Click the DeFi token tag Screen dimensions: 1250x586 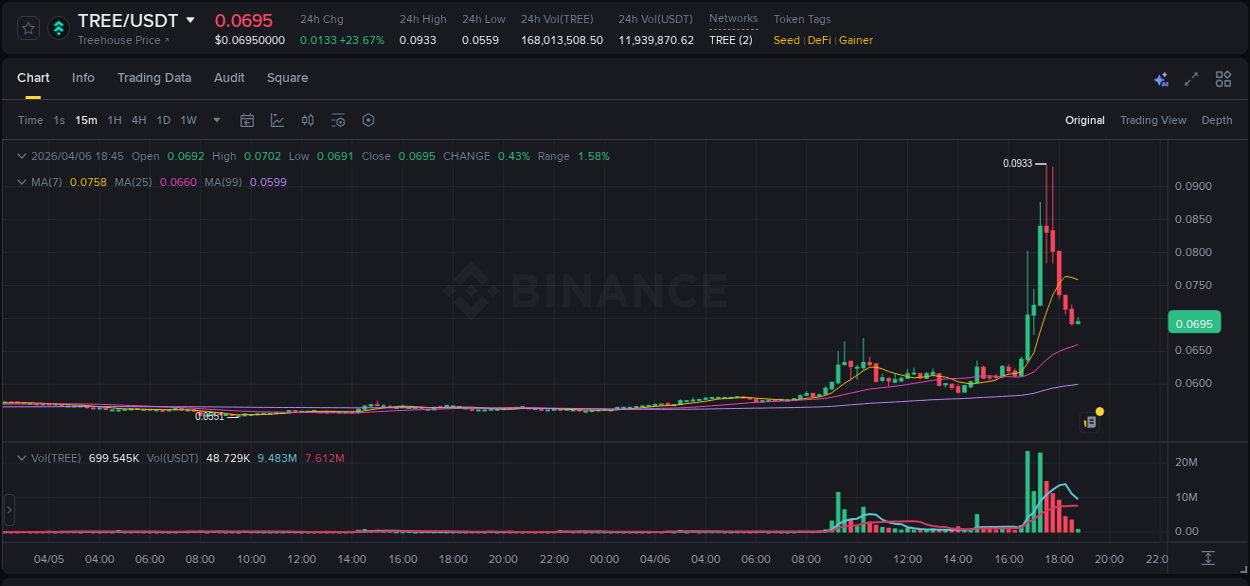(x=819, y=40)
